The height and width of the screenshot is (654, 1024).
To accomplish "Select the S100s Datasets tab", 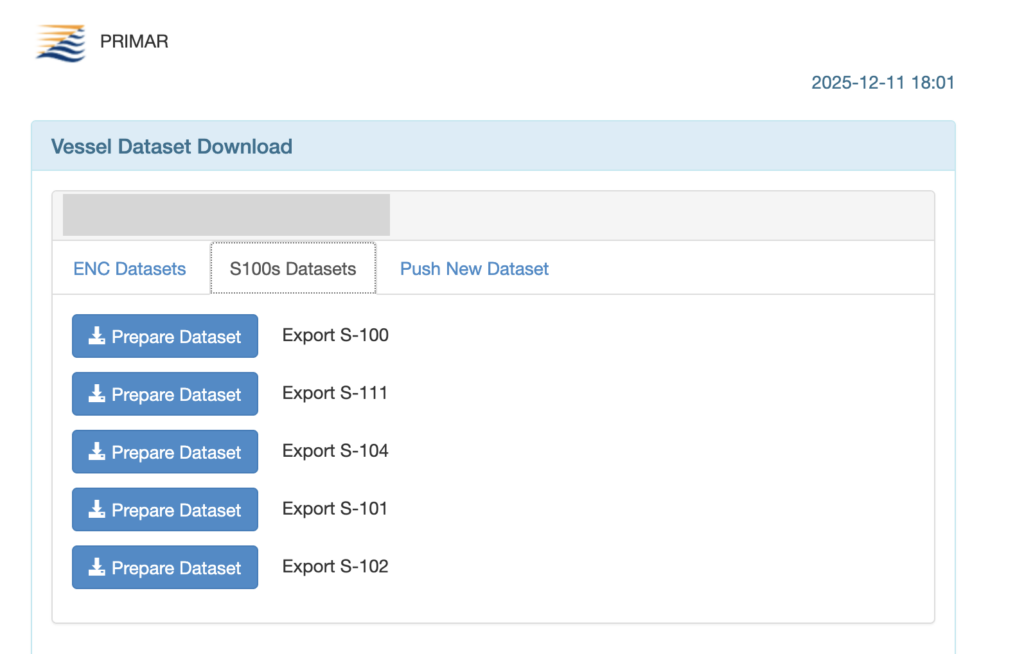I will 293,269.
